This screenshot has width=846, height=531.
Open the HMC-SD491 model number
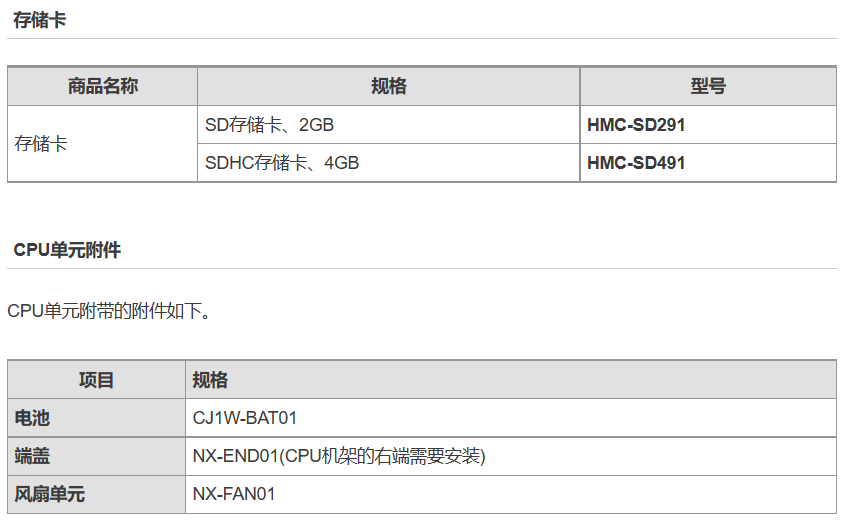(636, 163)
